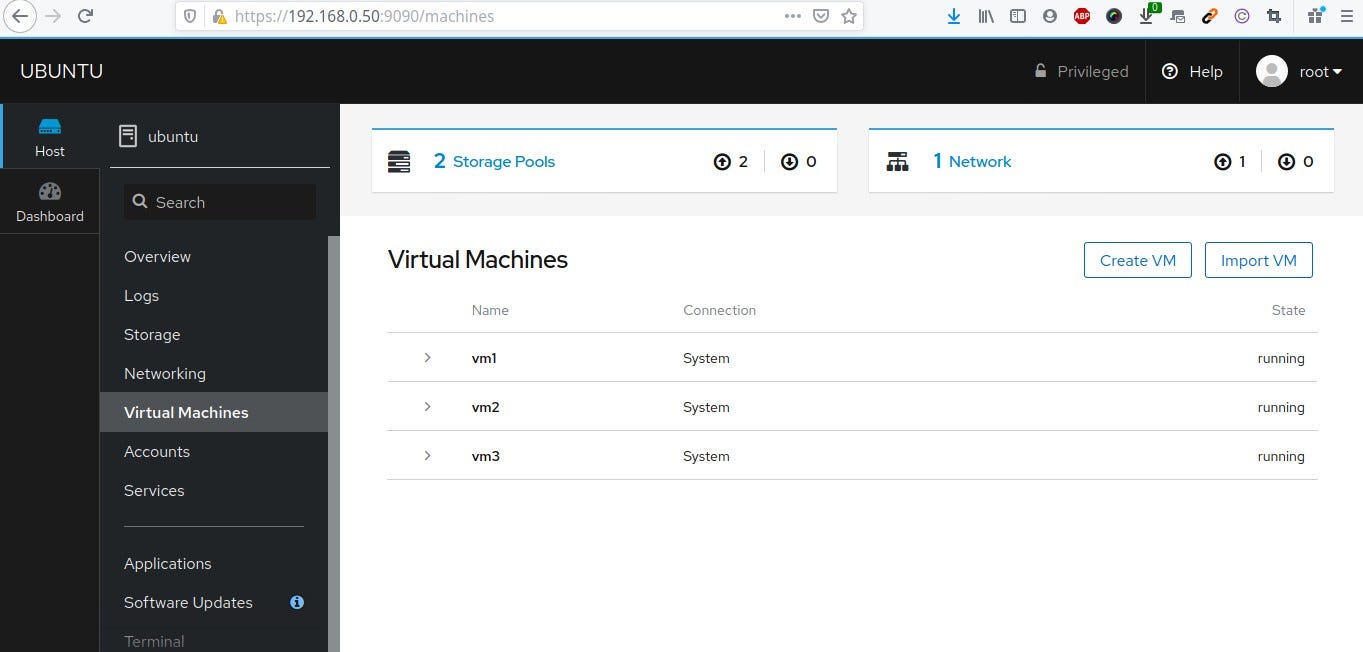Open the Adblock Plus extension icon

1082,16
